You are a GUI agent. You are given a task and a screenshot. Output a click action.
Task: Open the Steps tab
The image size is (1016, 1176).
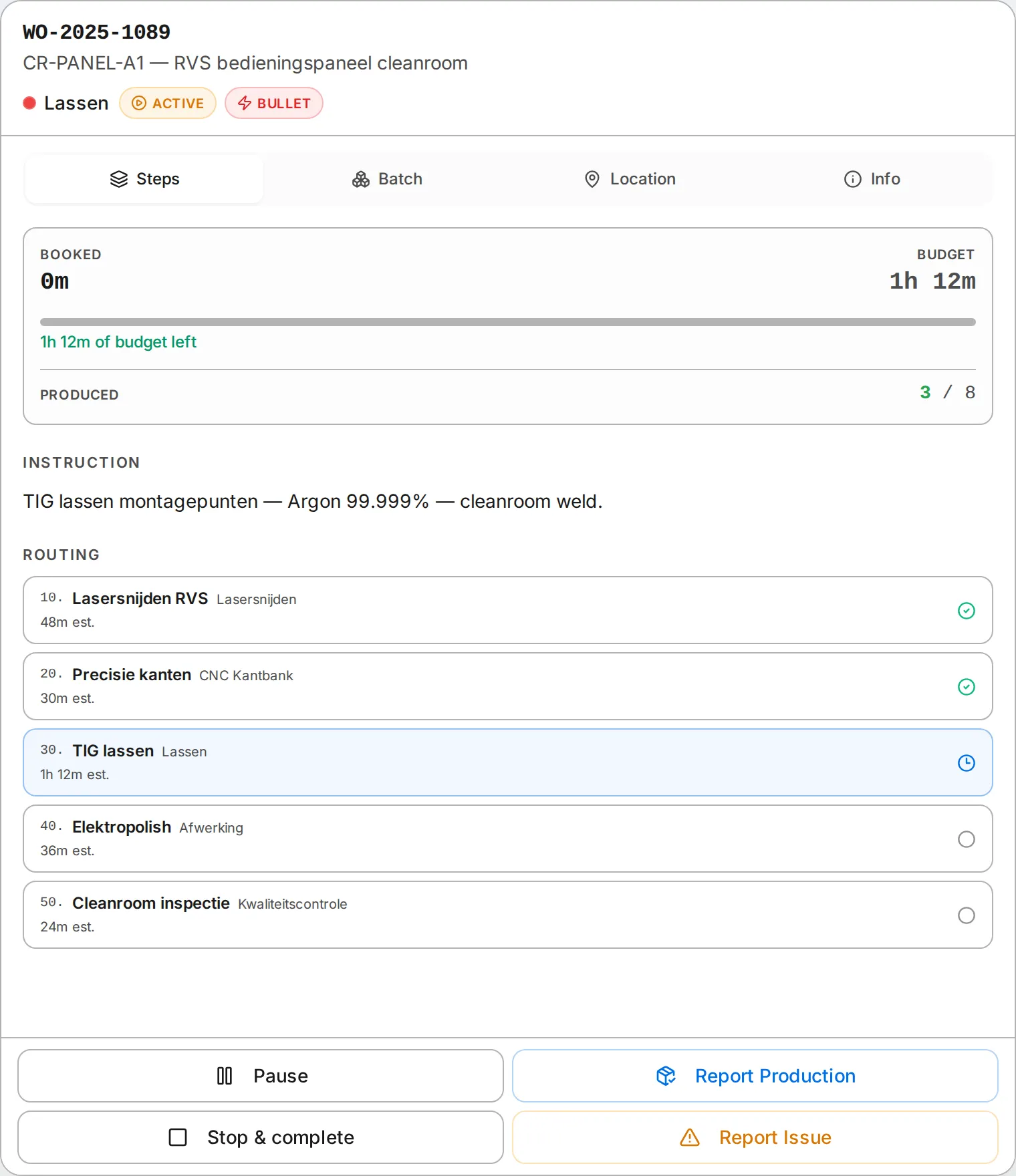pyautogui.click(x=144, y=179)
